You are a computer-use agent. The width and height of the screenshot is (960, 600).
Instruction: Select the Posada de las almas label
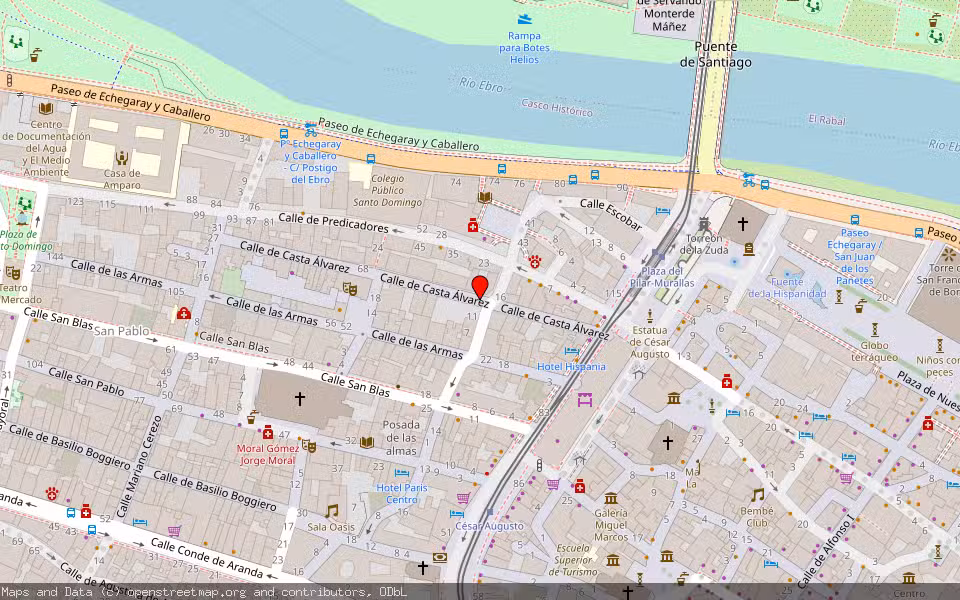[x=401, y=438]
